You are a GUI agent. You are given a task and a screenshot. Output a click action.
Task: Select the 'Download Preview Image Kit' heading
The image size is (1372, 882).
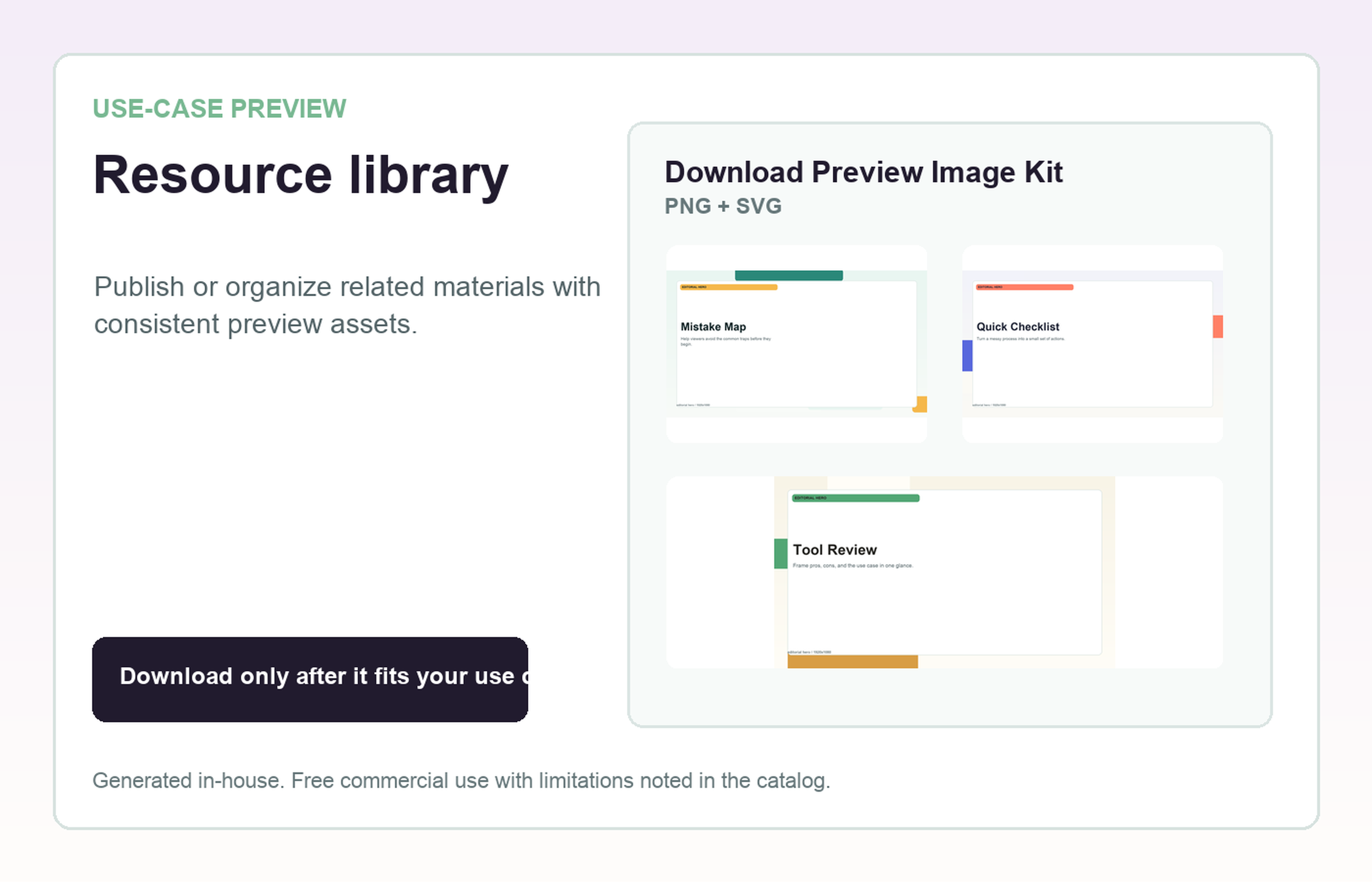point(863,172)
